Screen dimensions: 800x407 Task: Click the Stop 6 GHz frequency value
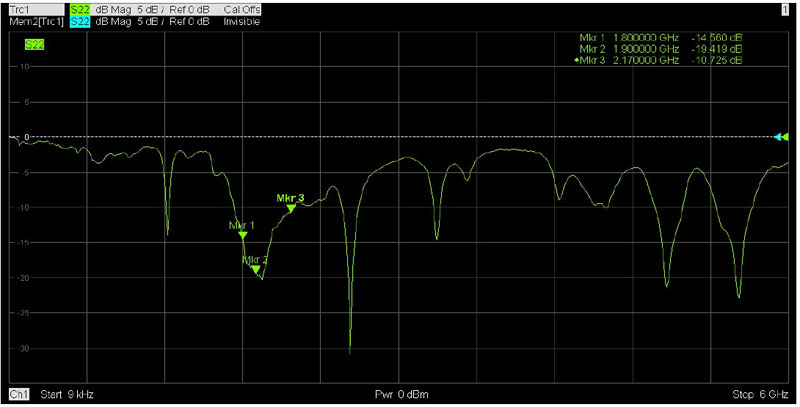click(760, 394)
